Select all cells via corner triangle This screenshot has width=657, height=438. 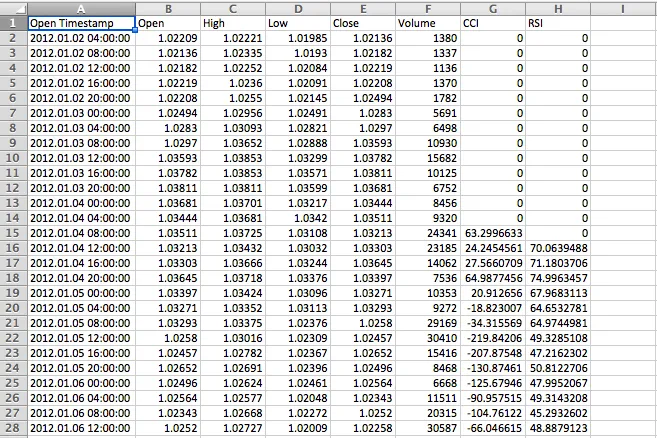[14, 8]
